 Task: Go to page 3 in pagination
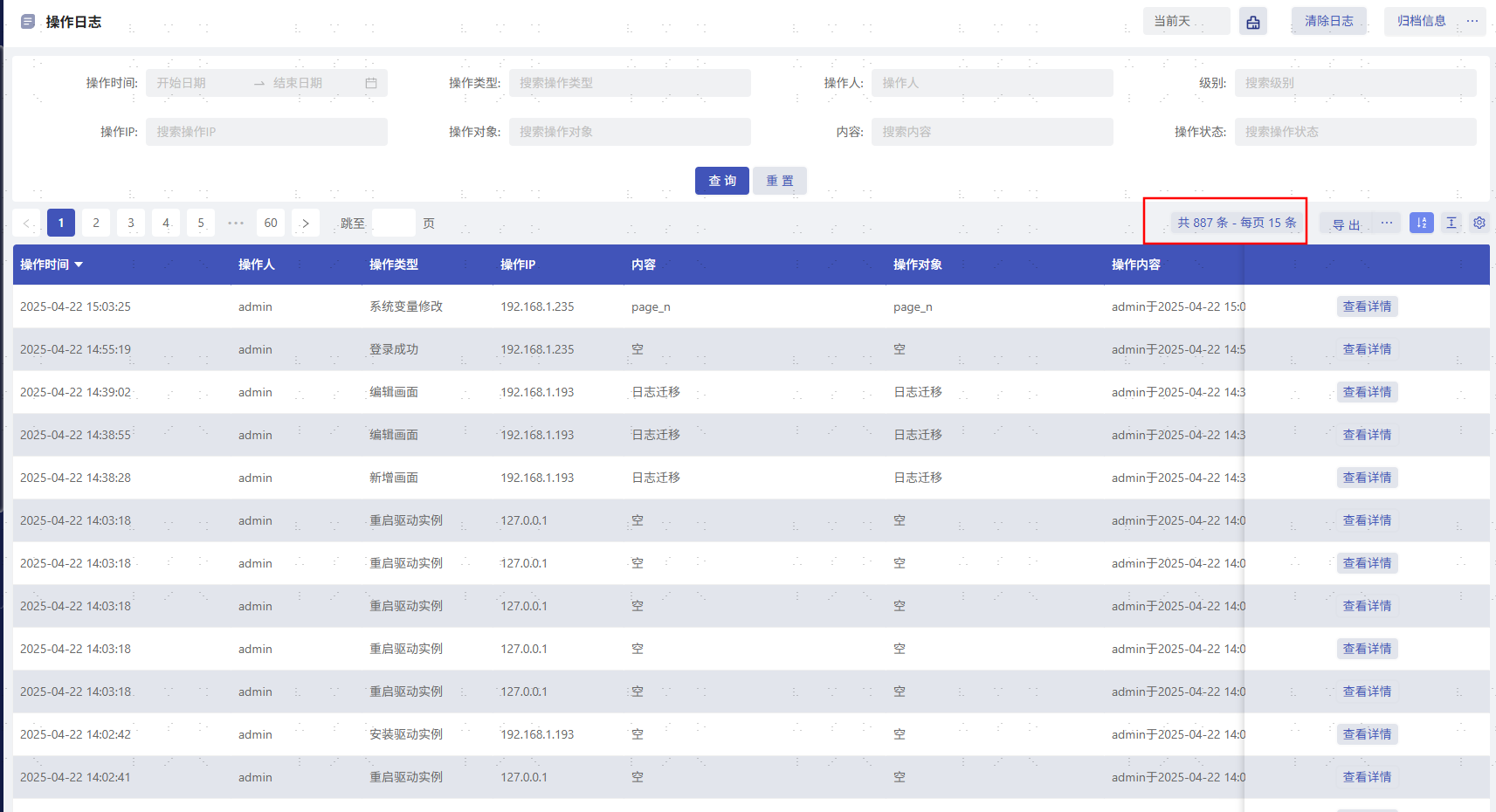[x=131, y=224]
